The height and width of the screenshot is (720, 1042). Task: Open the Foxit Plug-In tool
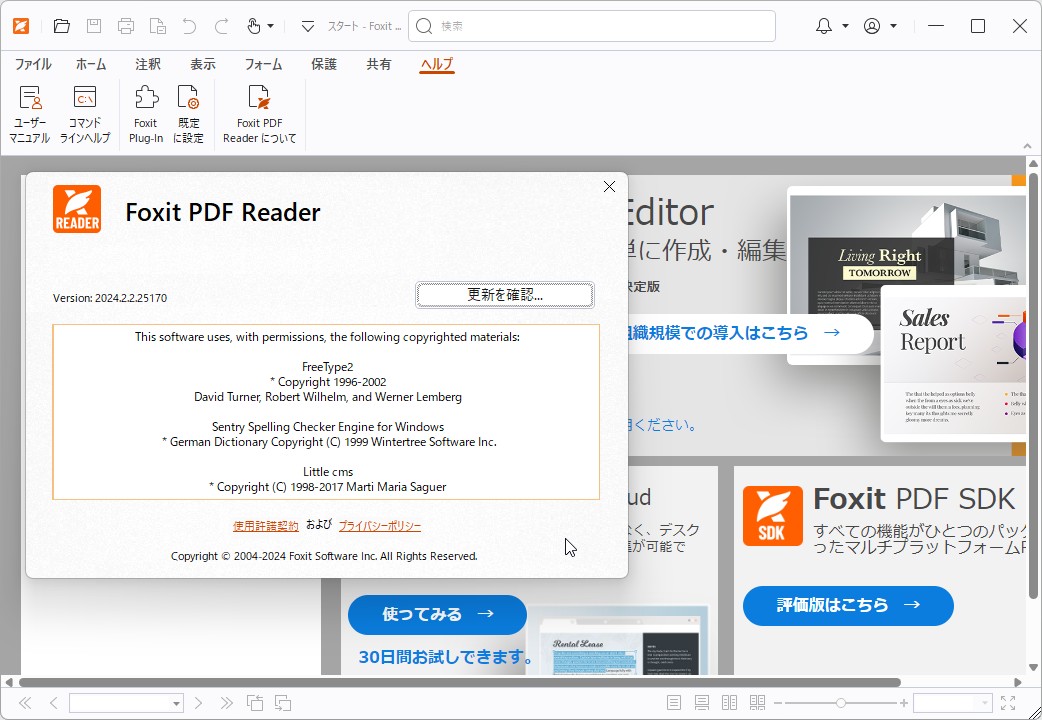(145, 112)
